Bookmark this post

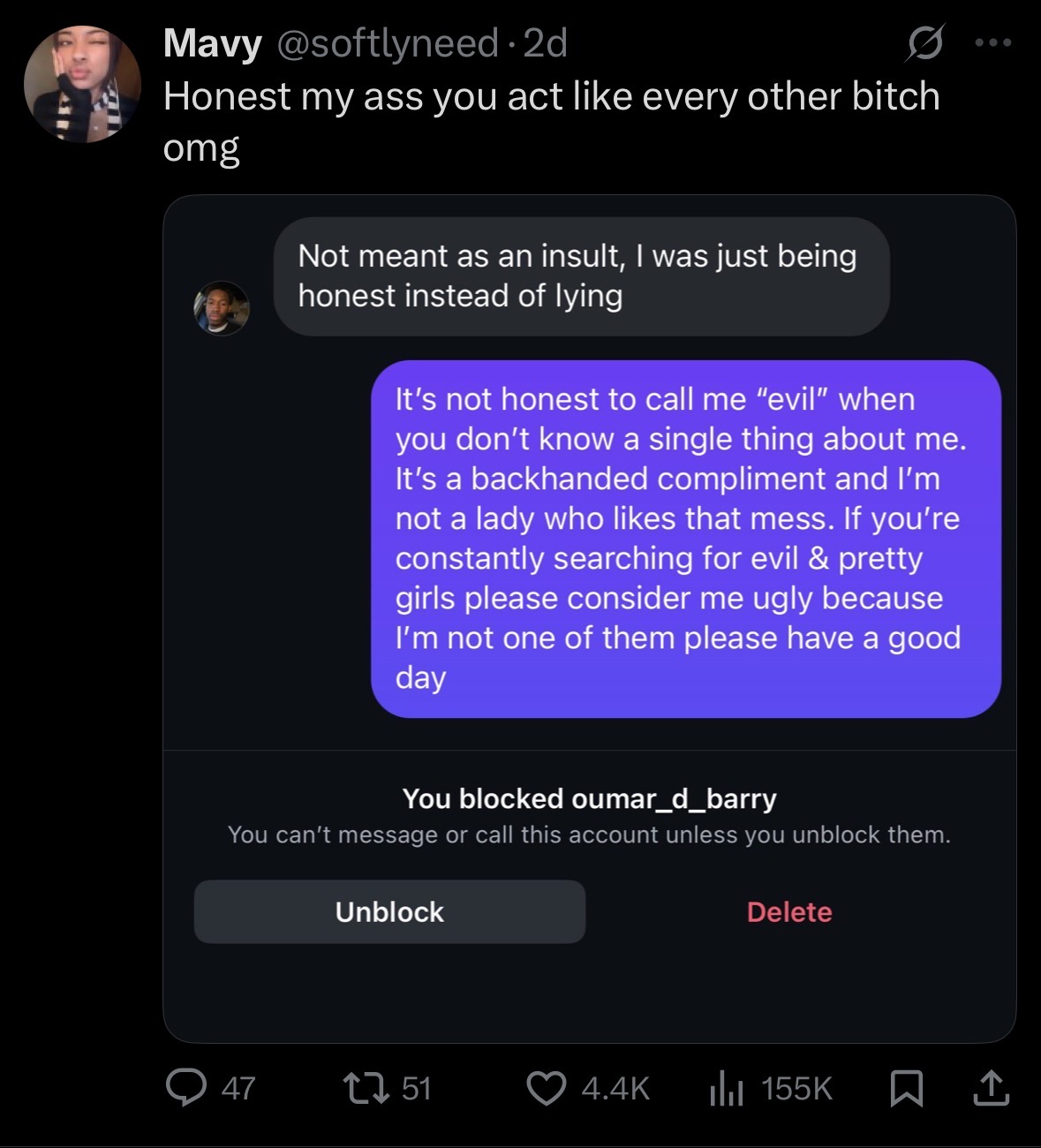(x=907, y=1088)
